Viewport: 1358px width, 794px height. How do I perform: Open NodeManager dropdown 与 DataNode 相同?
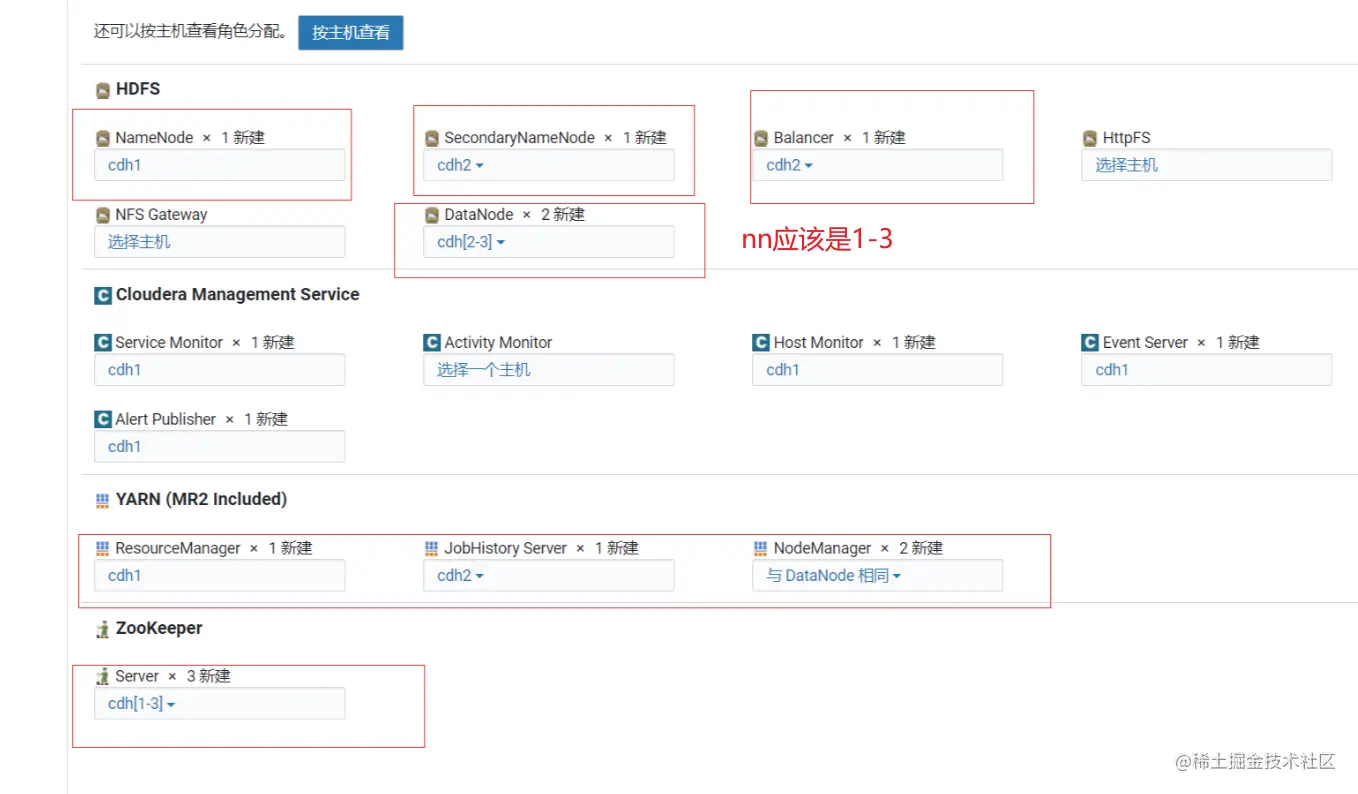click(877, 576)
